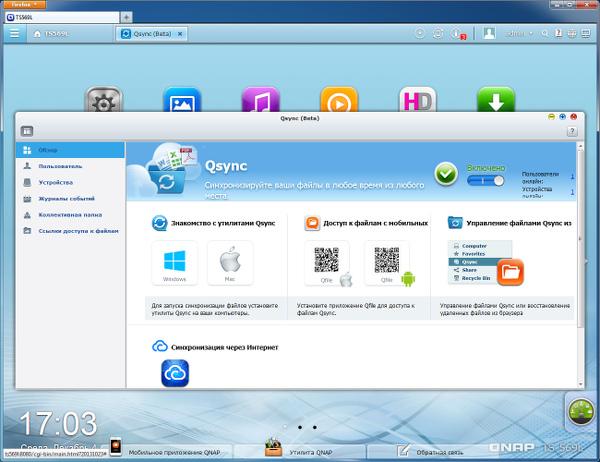Click the Доступ к файлам с мобильных heading icon
This screenshot has width=600, height=462.
tap(312, 223)
